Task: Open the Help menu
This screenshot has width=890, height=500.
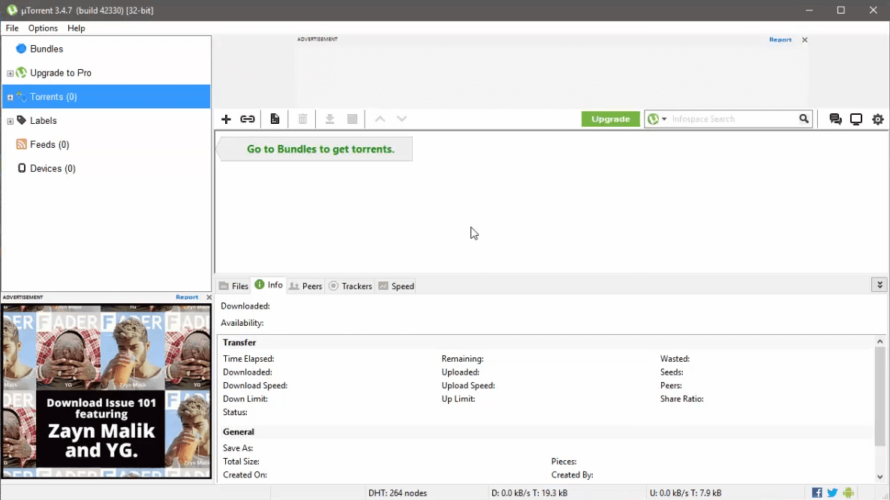Action: point(76,28)
